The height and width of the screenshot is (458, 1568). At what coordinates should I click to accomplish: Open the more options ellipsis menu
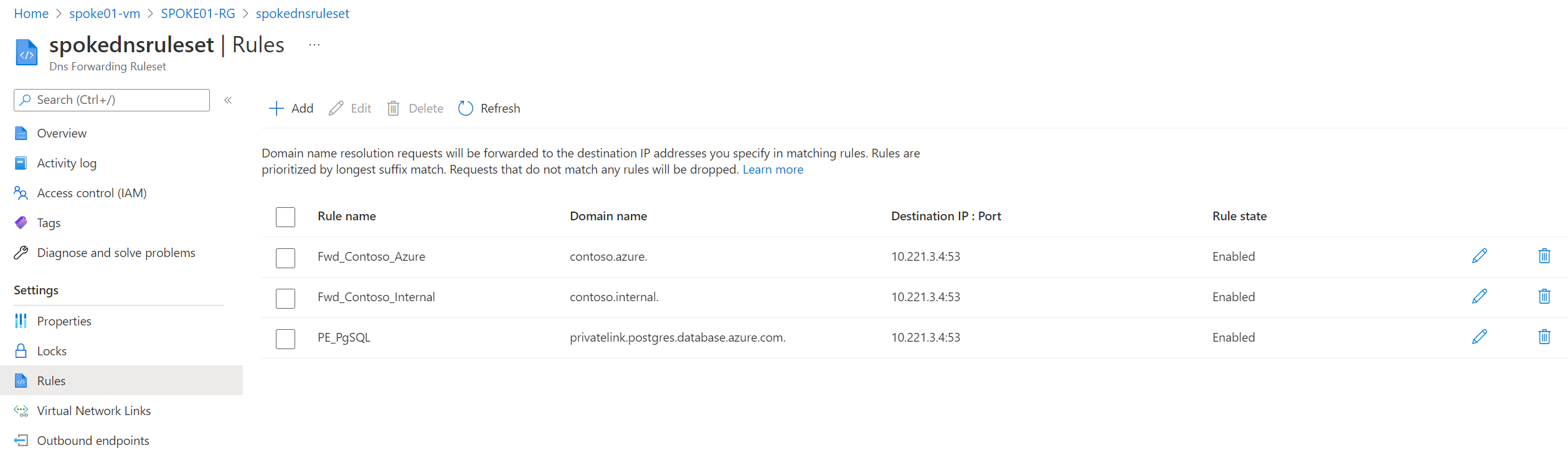coord(314,45)
